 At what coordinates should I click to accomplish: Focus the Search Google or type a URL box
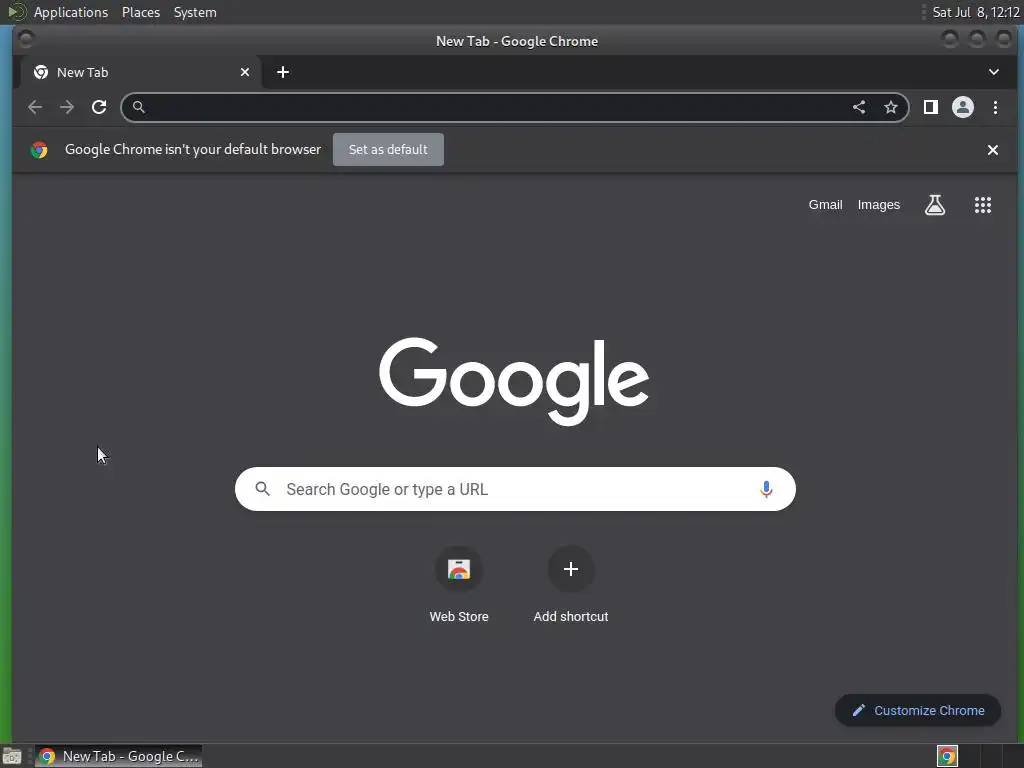pos(515,489)
